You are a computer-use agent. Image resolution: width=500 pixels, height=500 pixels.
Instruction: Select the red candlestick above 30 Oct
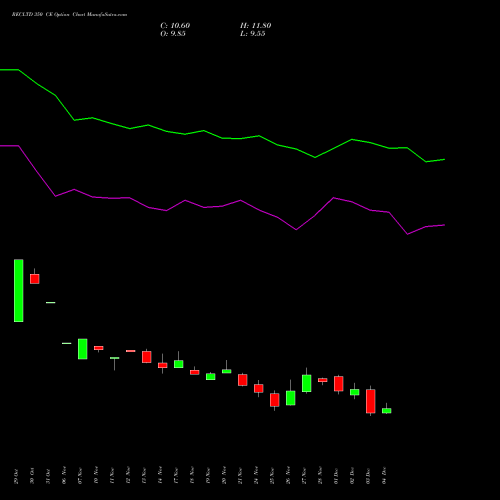(35, 279)
